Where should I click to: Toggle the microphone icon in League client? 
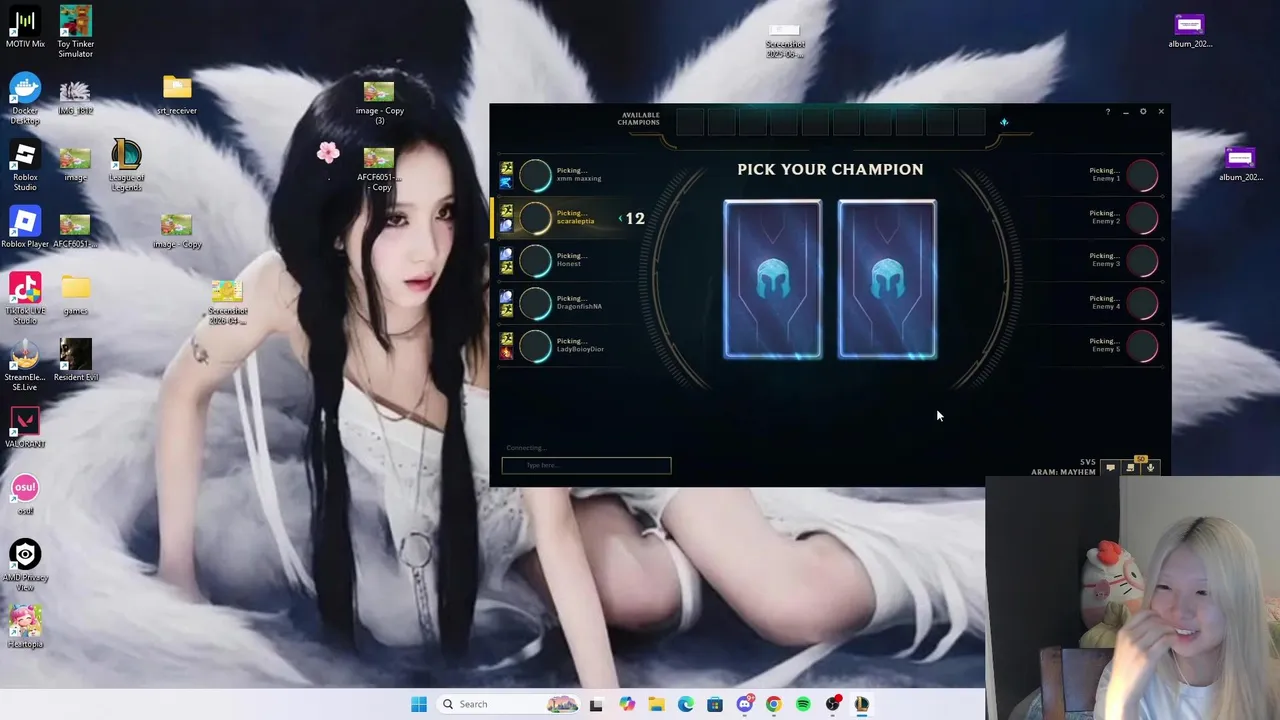pyautogui.click(x=1150, y=468)
